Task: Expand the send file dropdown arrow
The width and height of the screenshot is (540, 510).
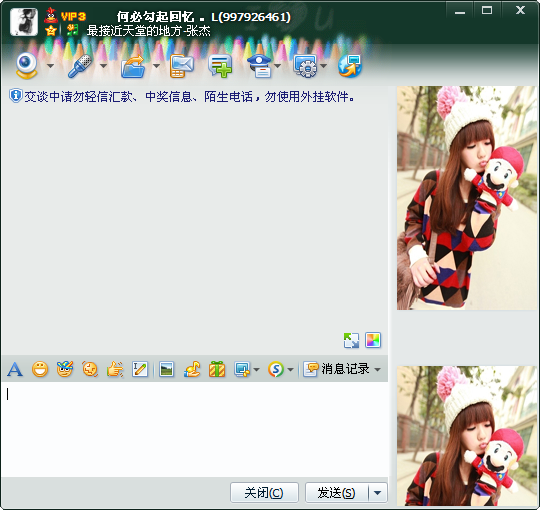Action: pyautogui.click(x=156, y=65)
